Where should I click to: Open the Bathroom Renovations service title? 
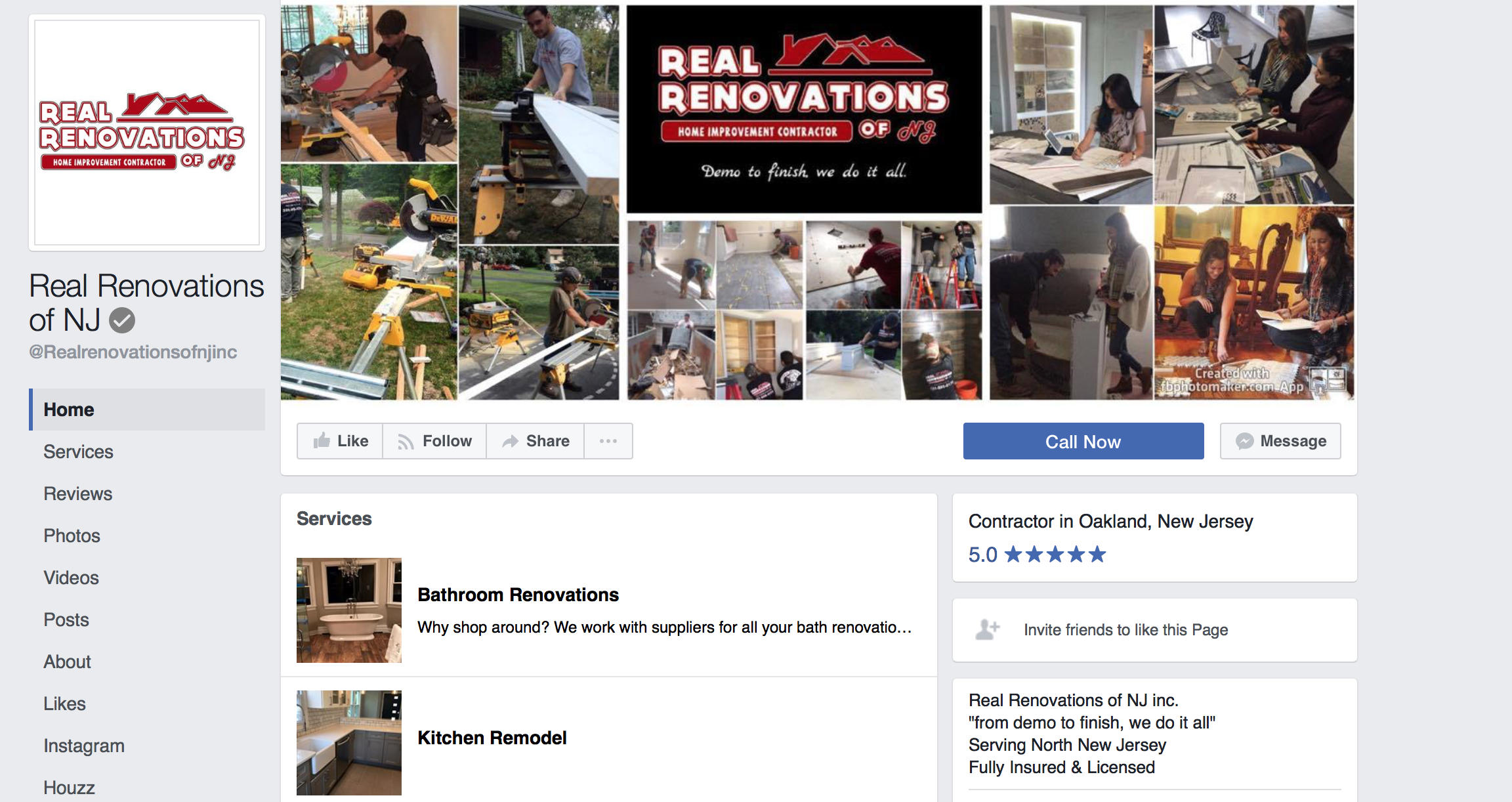pos(518,595)
